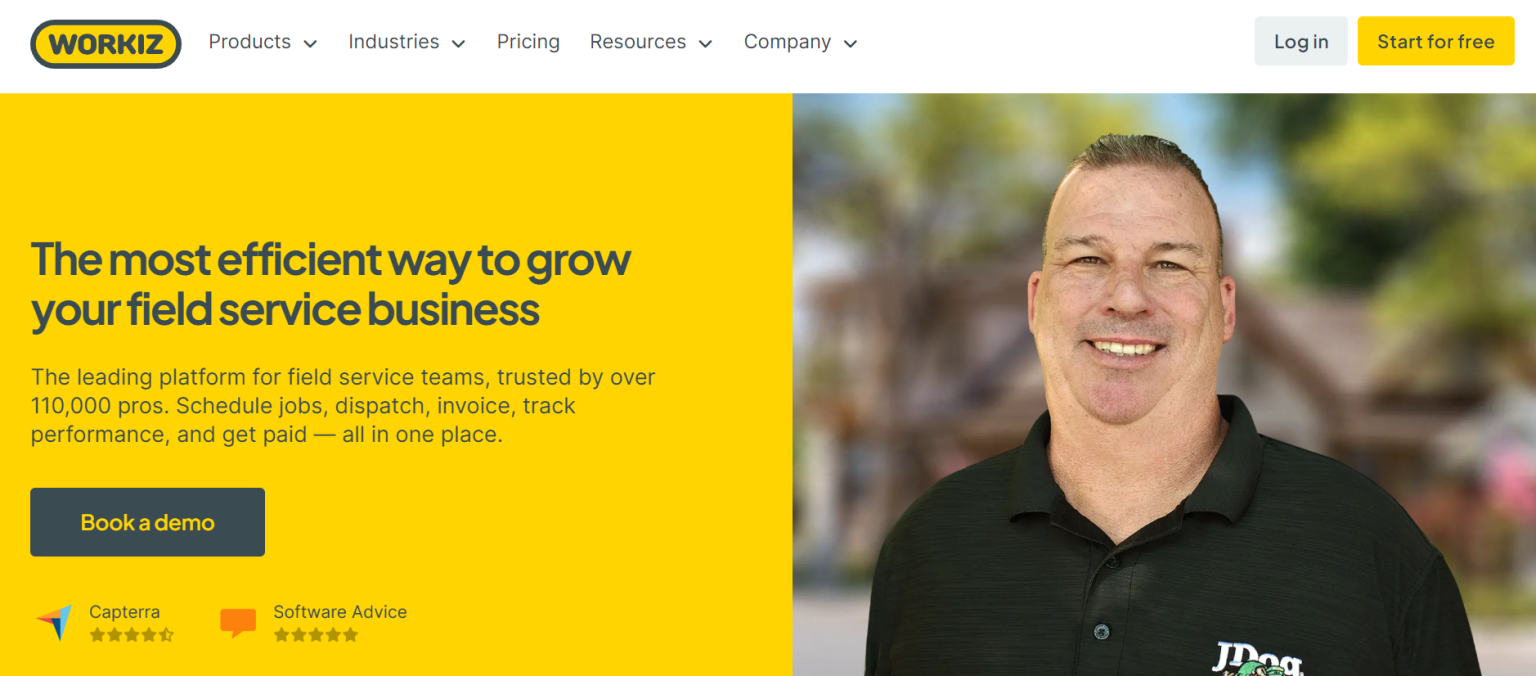Open the Products menu
1536x676 pixels.
click(x=263, y=42)
